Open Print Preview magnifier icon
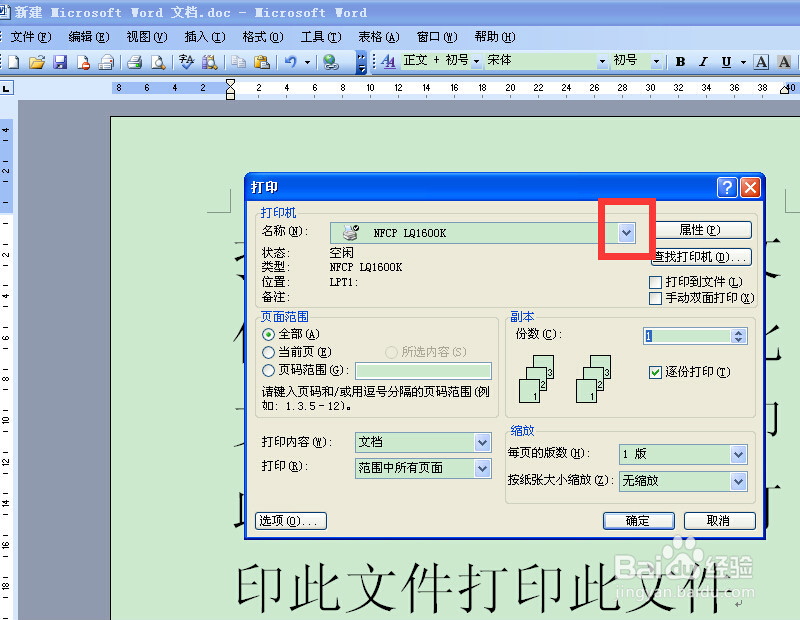 pos(158,62)
